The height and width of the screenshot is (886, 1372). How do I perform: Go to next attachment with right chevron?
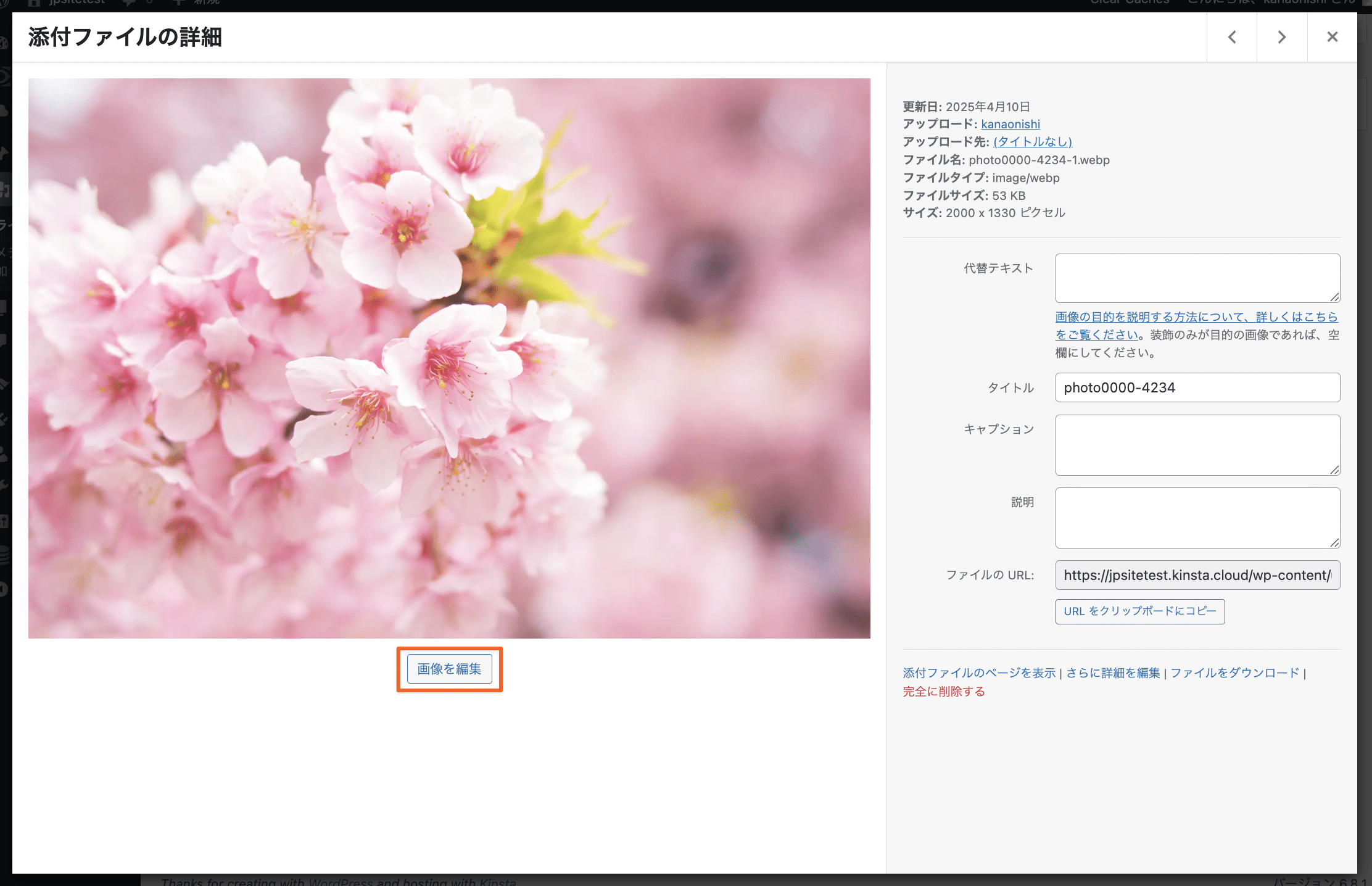pos(1282,37)
